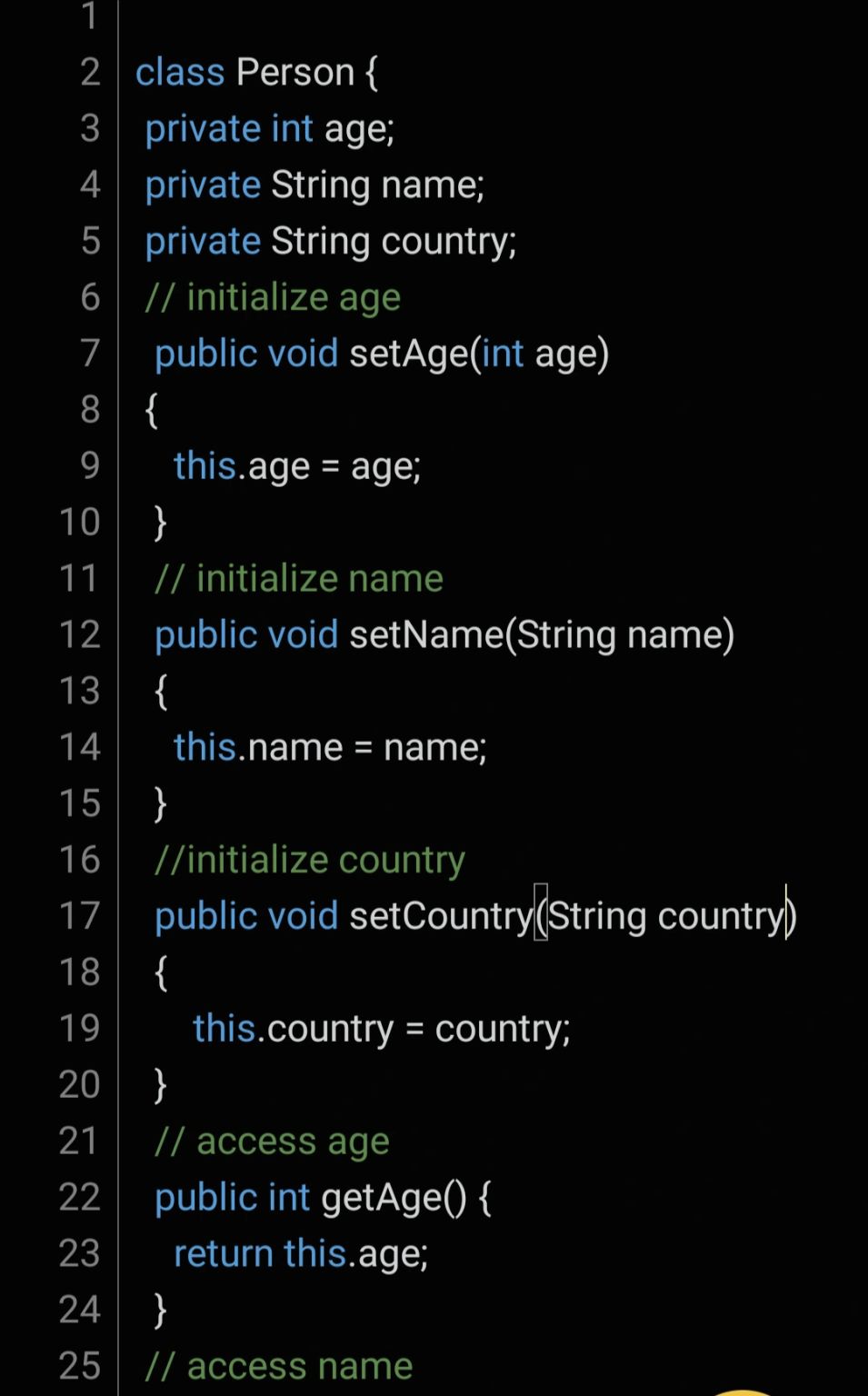Image resolution: width=868 pixels, height=1396 pixels.
Task: Click line number 12 in the gutter
Action: [x=79, y=634]
